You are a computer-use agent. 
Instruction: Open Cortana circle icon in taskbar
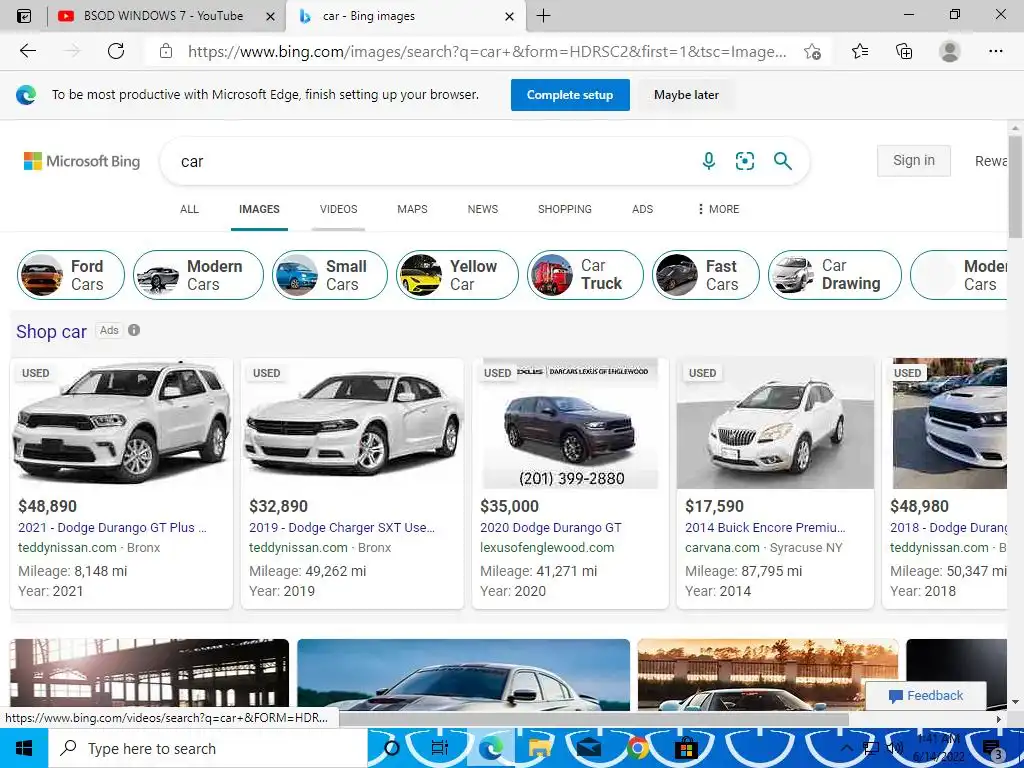click(x=392, y=748)
